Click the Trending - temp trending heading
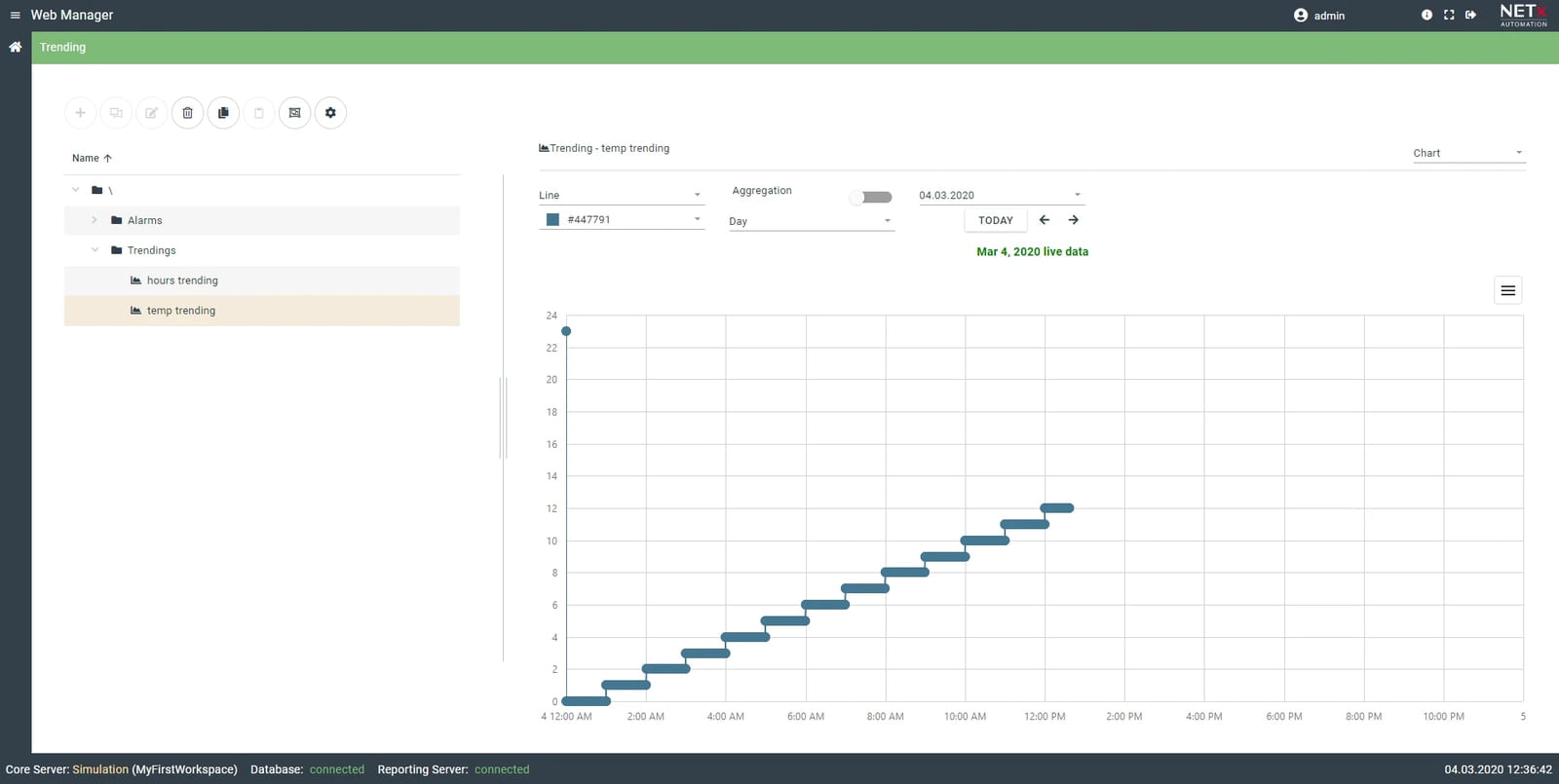This screenshot has width=1559, height=784. [604, 148]
